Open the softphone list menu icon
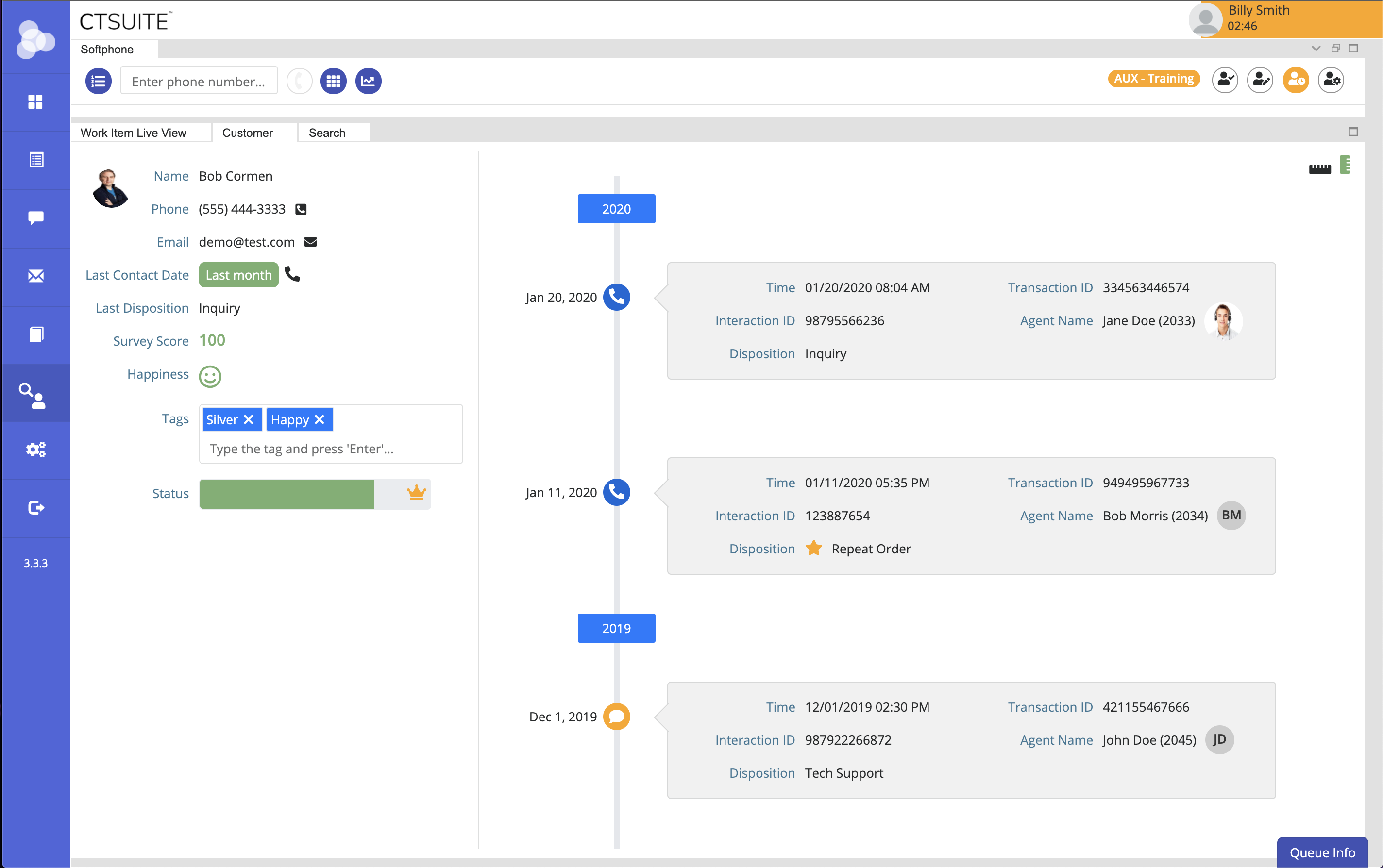The height and width of the screenshot is (868, 1383). click(98, 81)
